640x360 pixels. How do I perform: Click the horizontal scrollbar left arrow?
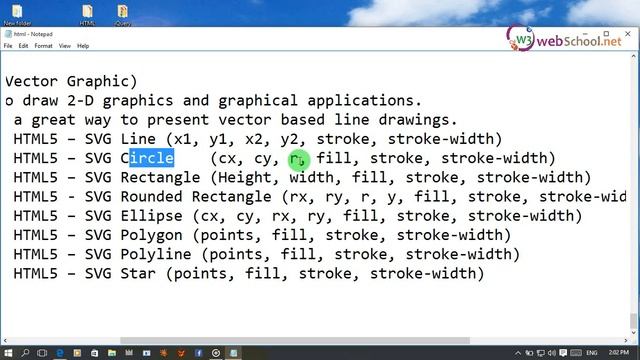tap(5, 340)
